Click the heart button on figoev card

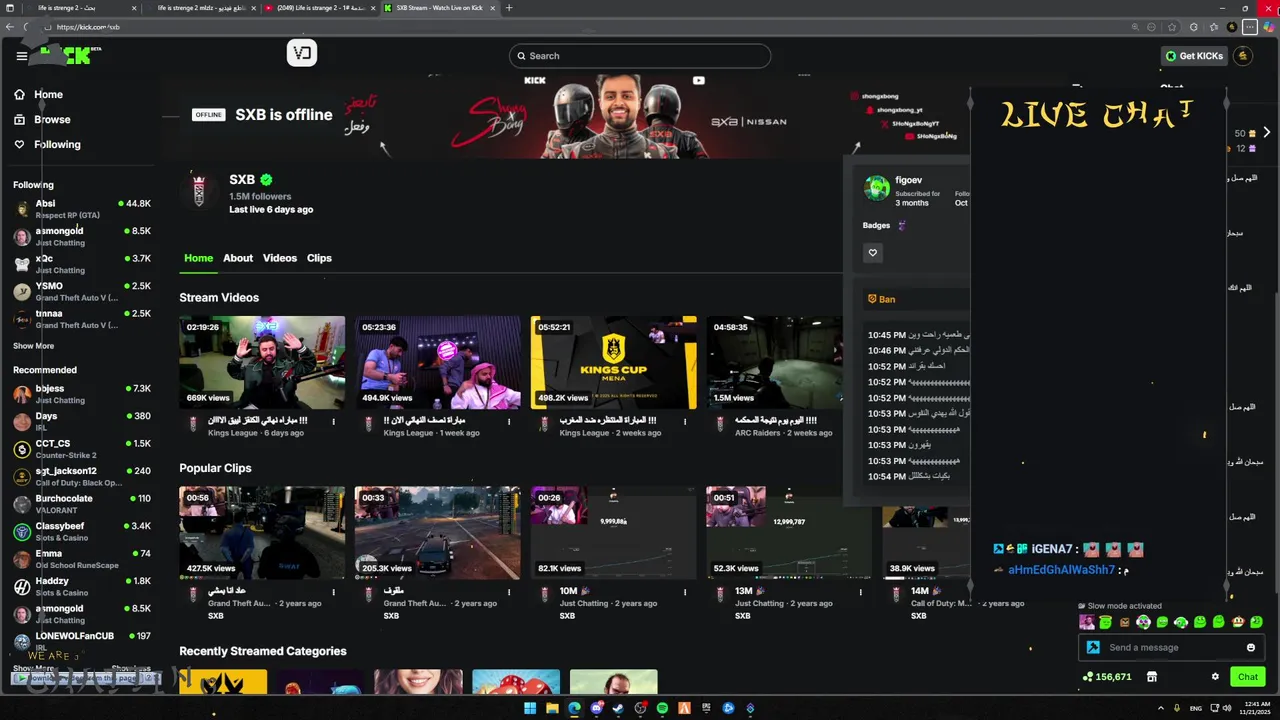pyautogui.click(x=872, y=253)
